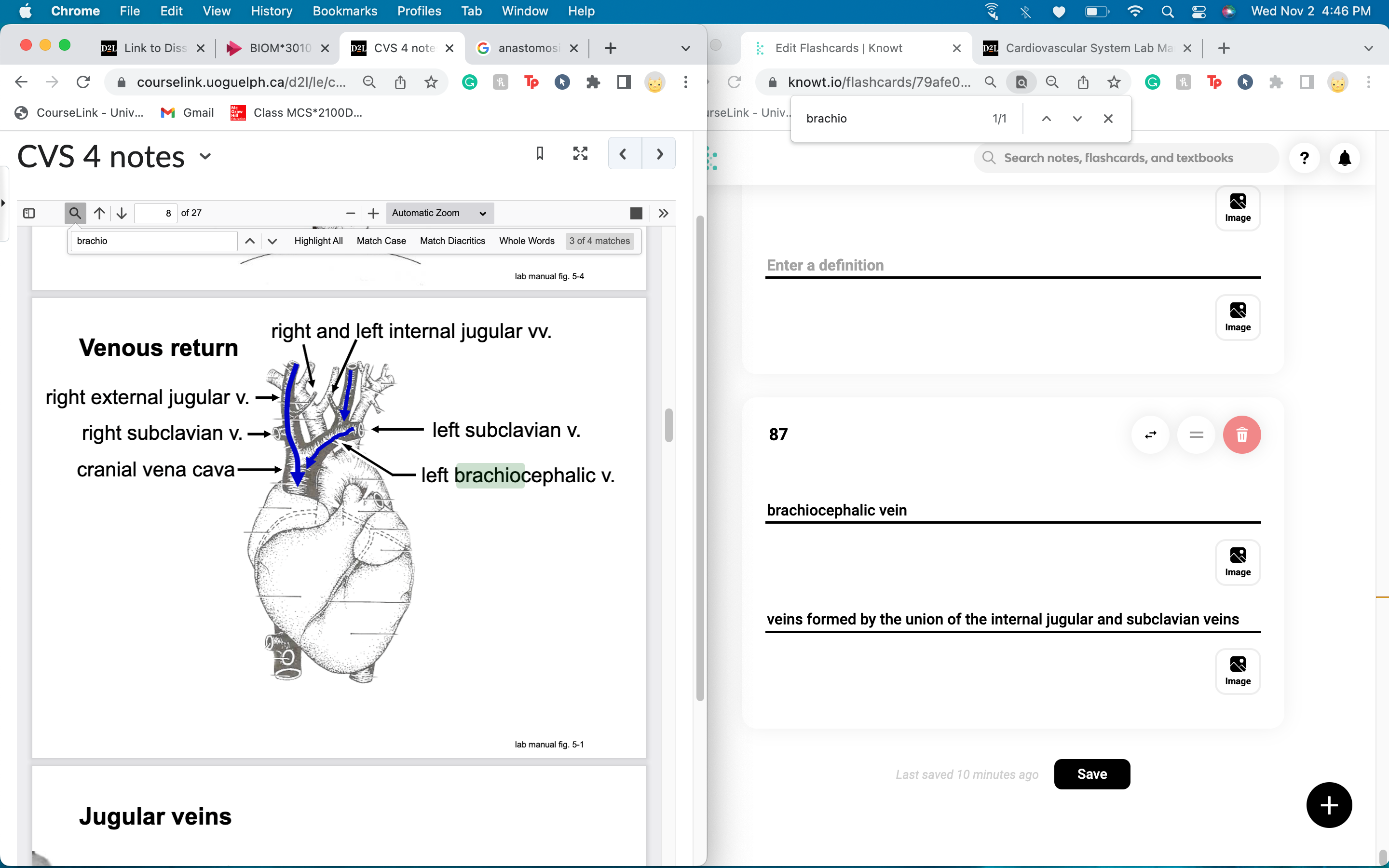Toggle Highlight All in PDF find bar
The height and width of the screenshot is (868, 1389).
[x=318, y=241]
